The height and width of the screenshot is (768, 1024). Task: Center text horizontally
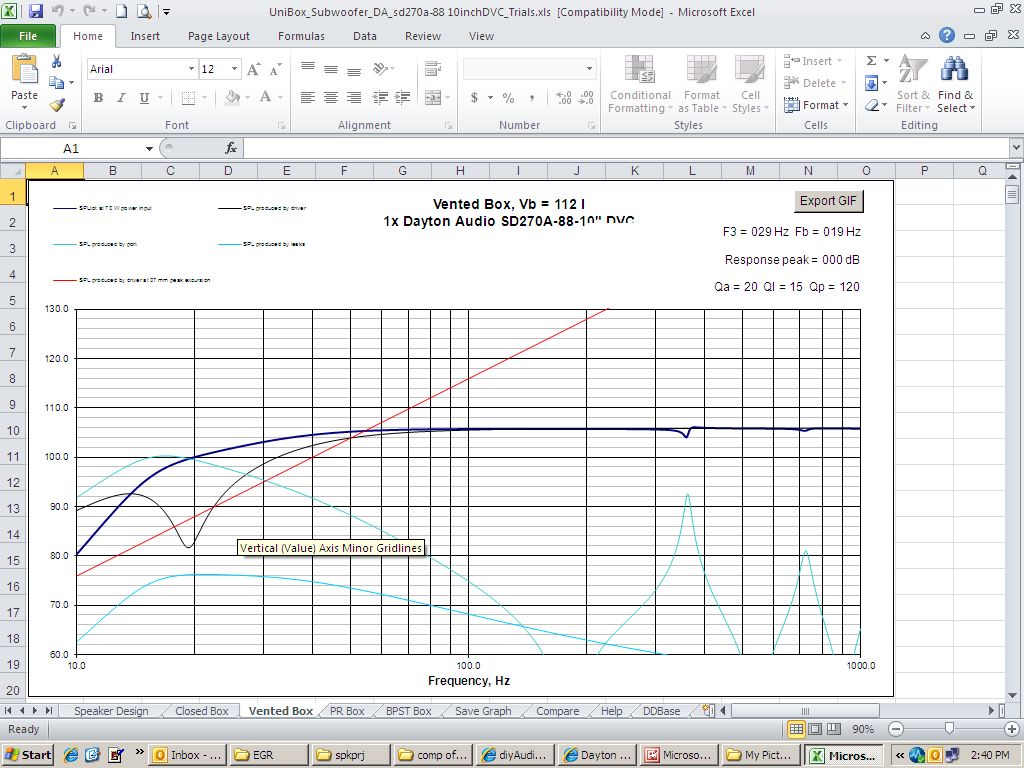pos(331,98)
